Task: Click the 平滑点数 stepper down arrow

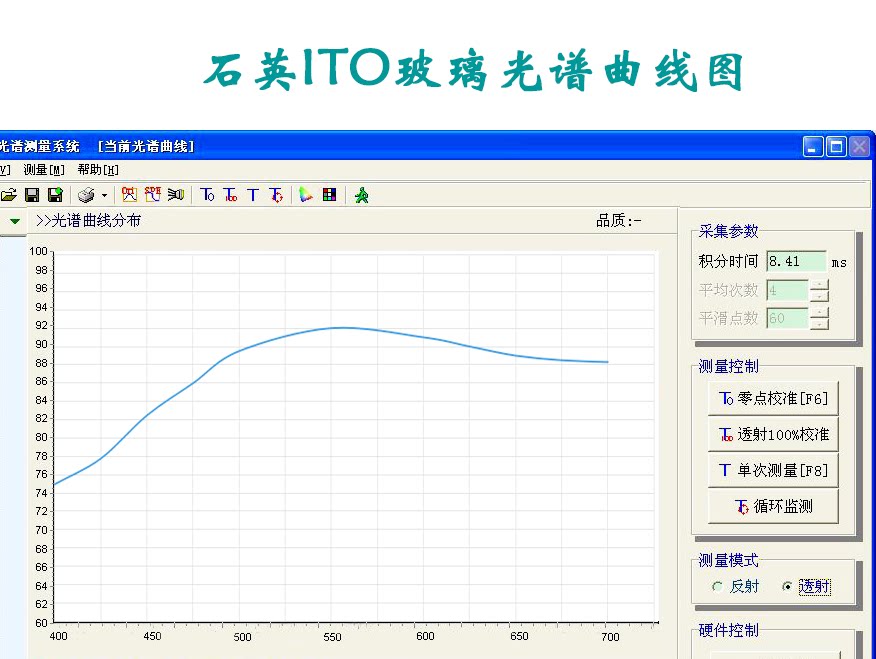Action: pos(819,324)
